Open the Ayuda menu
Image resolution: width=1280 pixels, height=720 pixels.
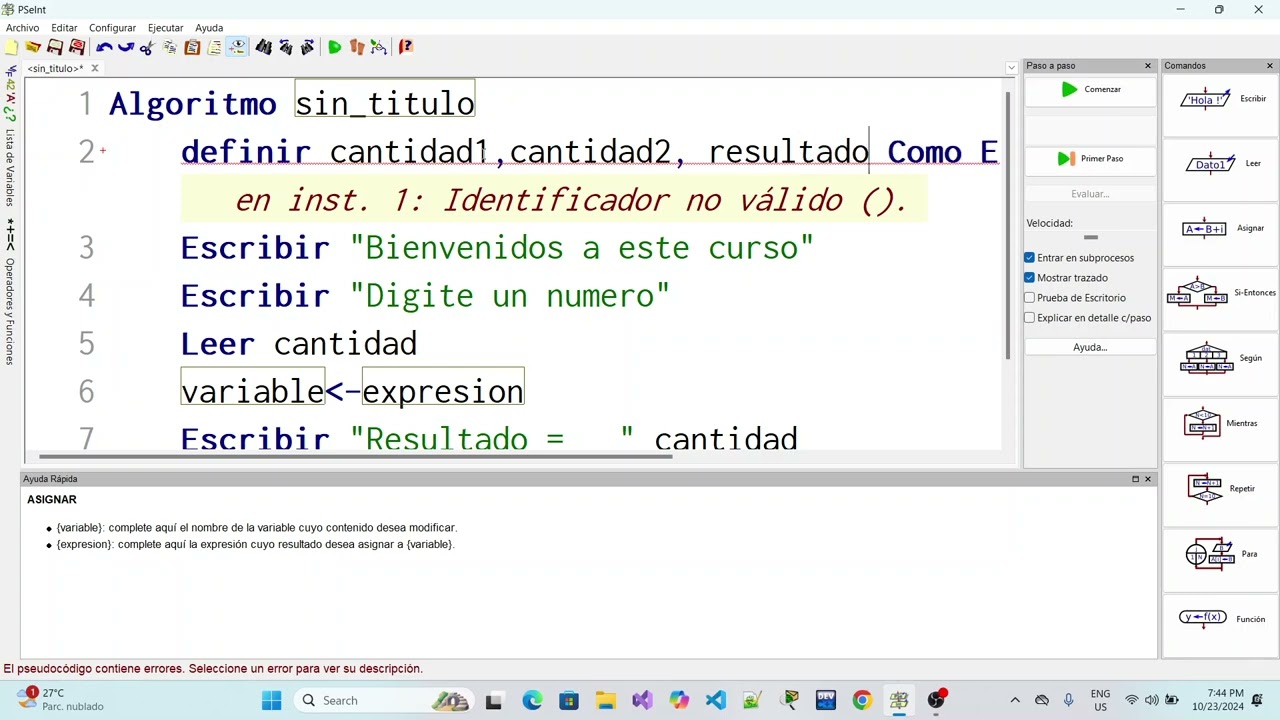209,28
